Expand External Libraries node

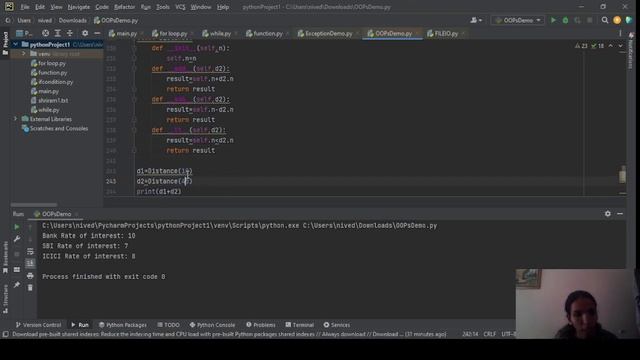[16, 119]
